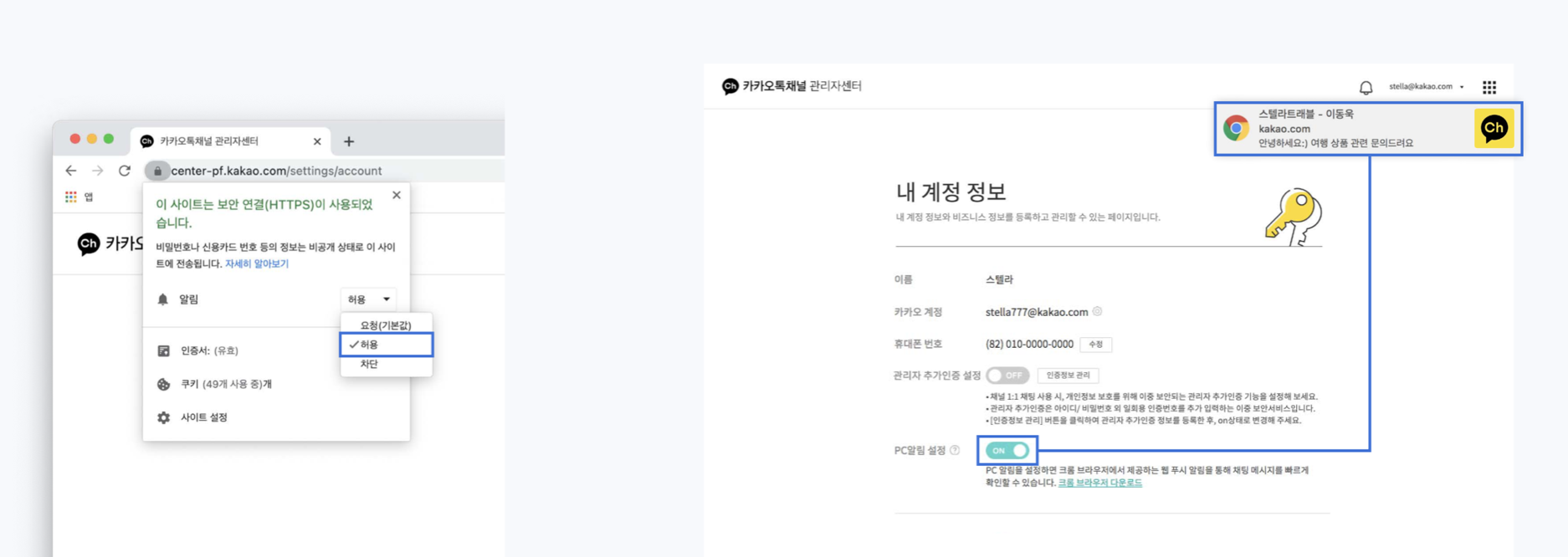The height and width of the screenshot is (557, 1568).
Task: Open the Chrome apps grid shortcut
Action: coord(71,197)
